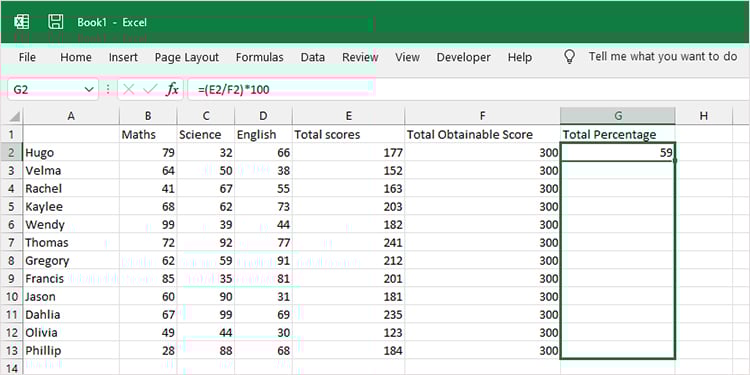Click the English header cell
Viewport: 750px width, 375px height.
(264, 134)
